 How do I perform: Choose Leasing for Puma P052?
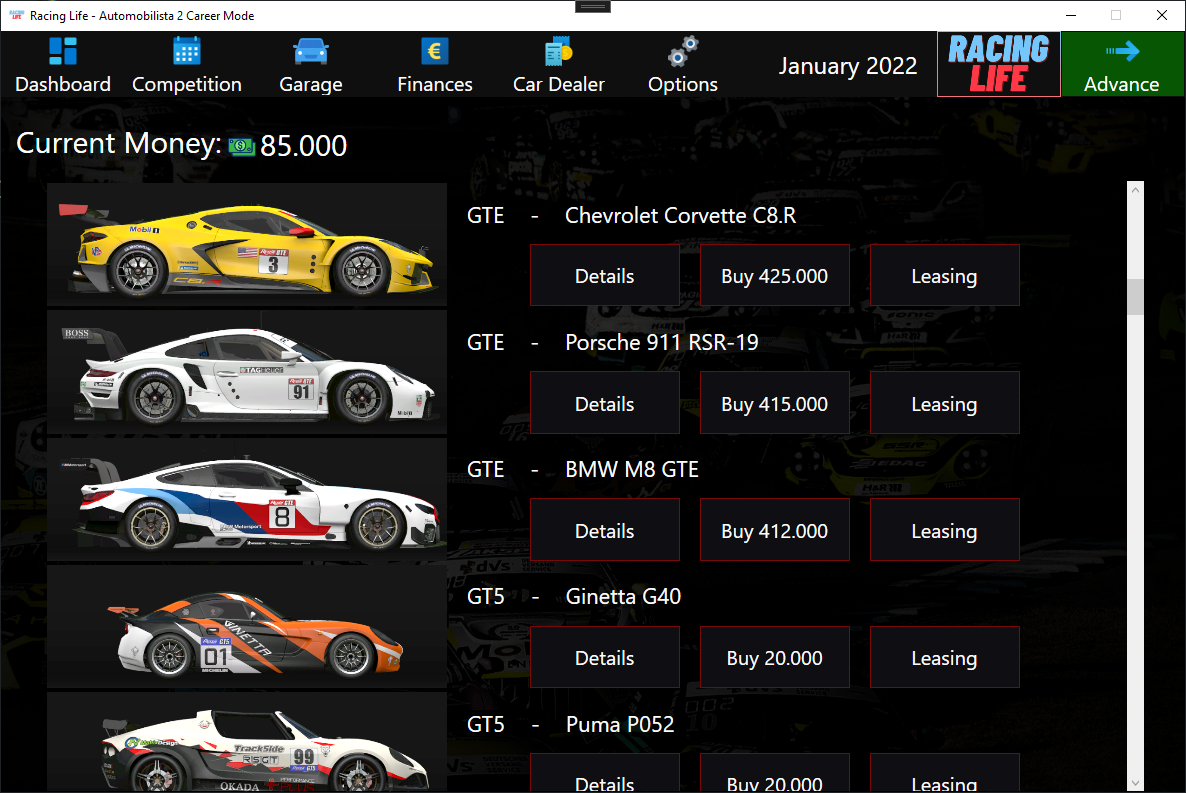coord(945,773)
